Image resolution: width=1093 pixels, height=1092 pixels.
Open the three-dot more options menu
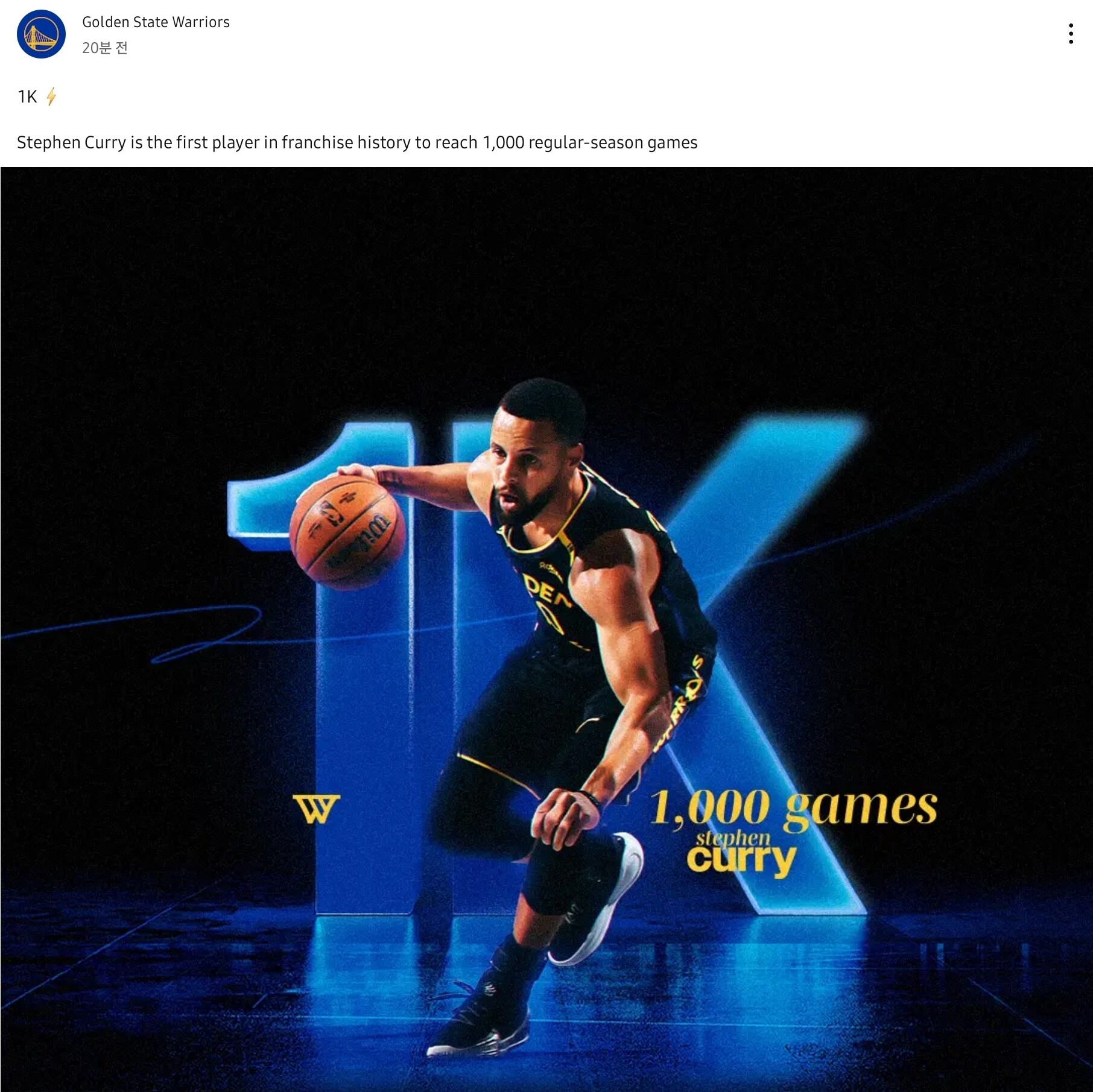[1071, 34]
